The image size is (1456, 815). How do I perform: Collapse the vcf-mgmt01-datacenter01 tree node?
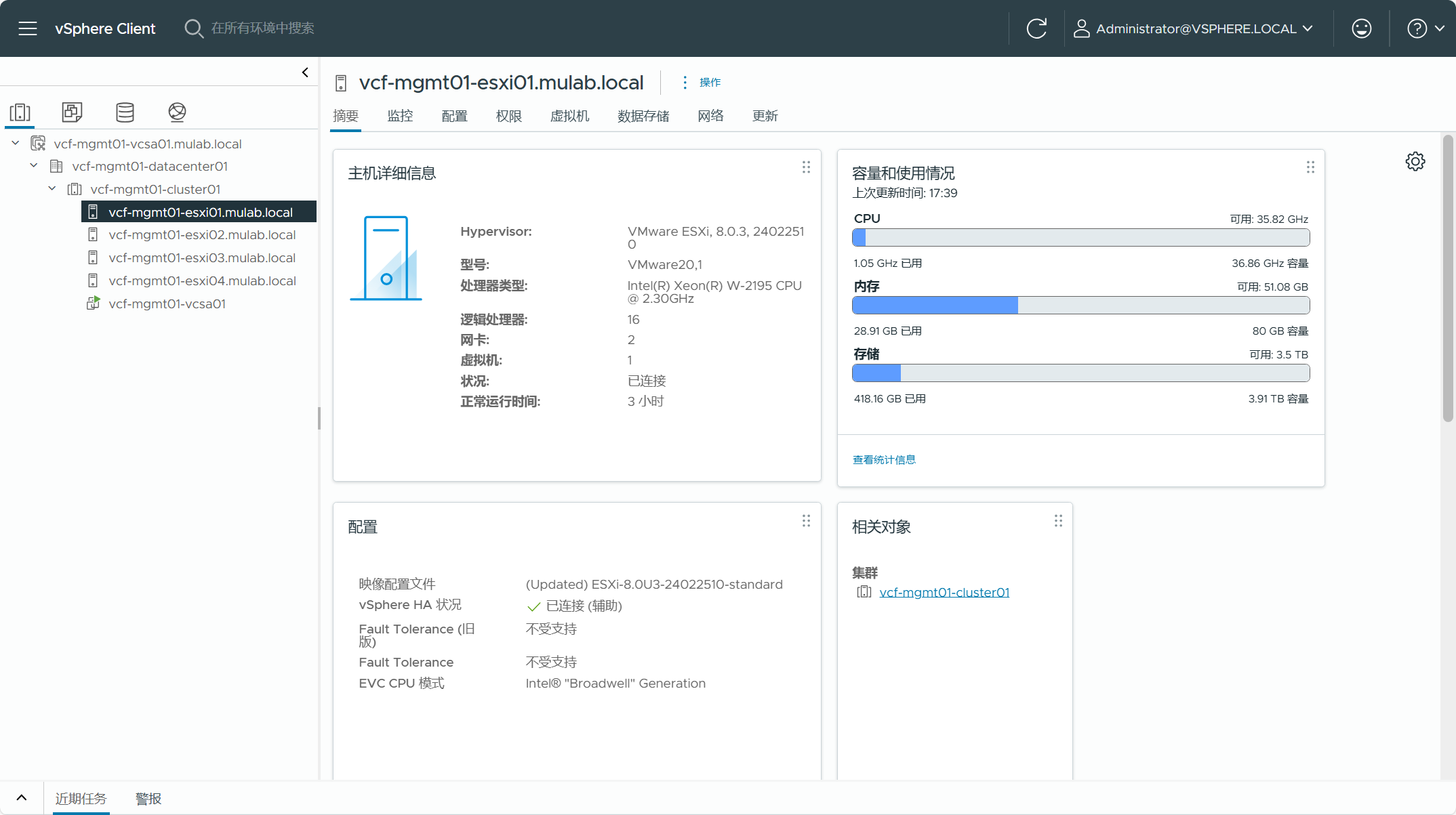(34, 166)
